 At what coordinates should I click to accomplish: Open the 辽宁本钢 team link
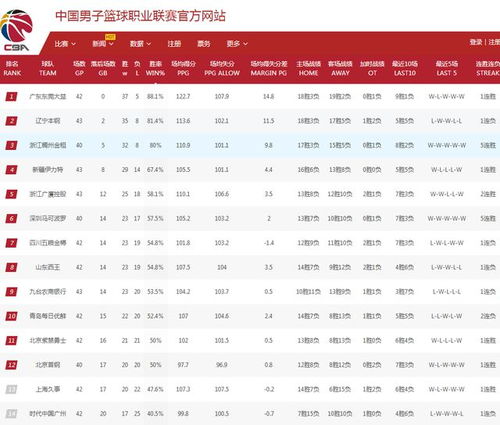(48, 121)
